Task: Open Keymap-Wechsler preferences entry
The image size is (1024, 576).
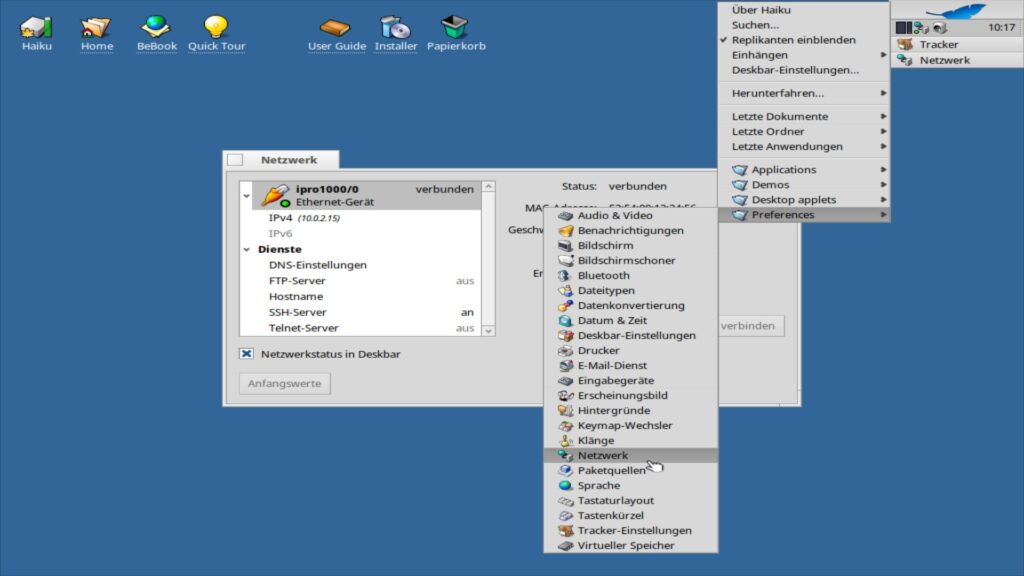Action: coord(631,426)
